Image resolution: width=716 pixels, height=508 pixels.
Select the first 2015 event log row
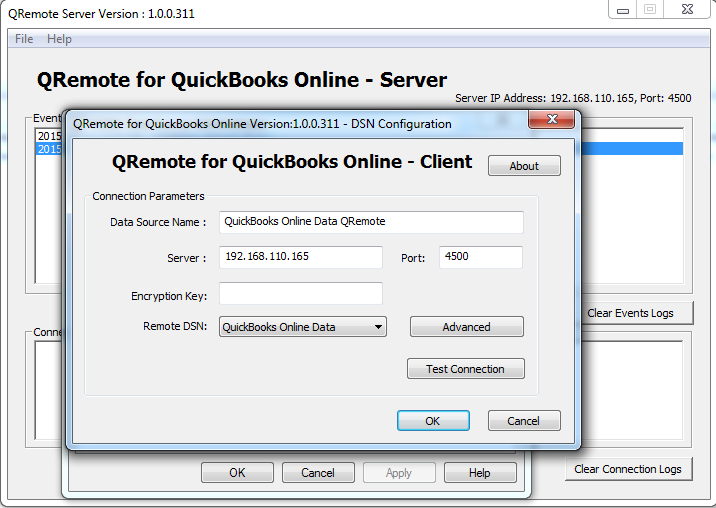point(49,136)
